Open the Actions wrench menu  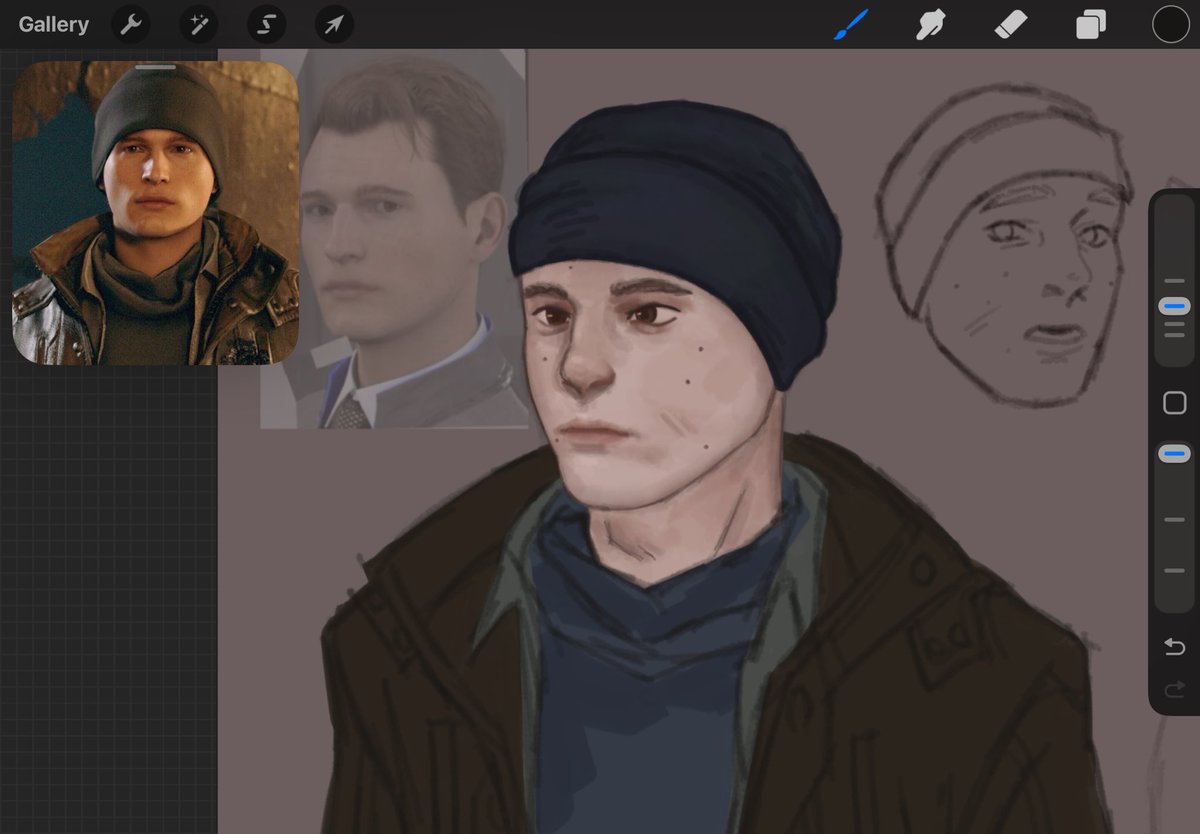pyautogui.click(x=130, y=24)
